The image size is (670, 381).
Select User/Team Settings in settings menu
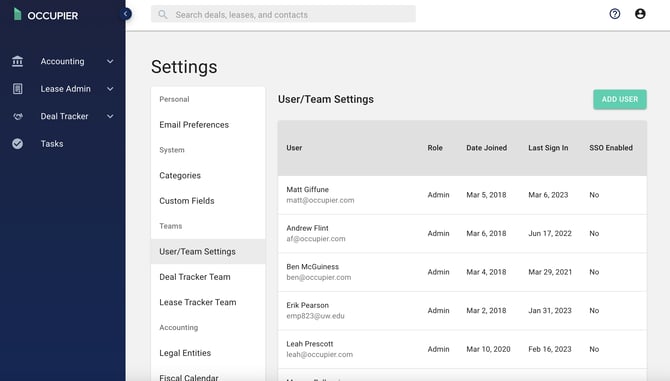coord(208,252)
